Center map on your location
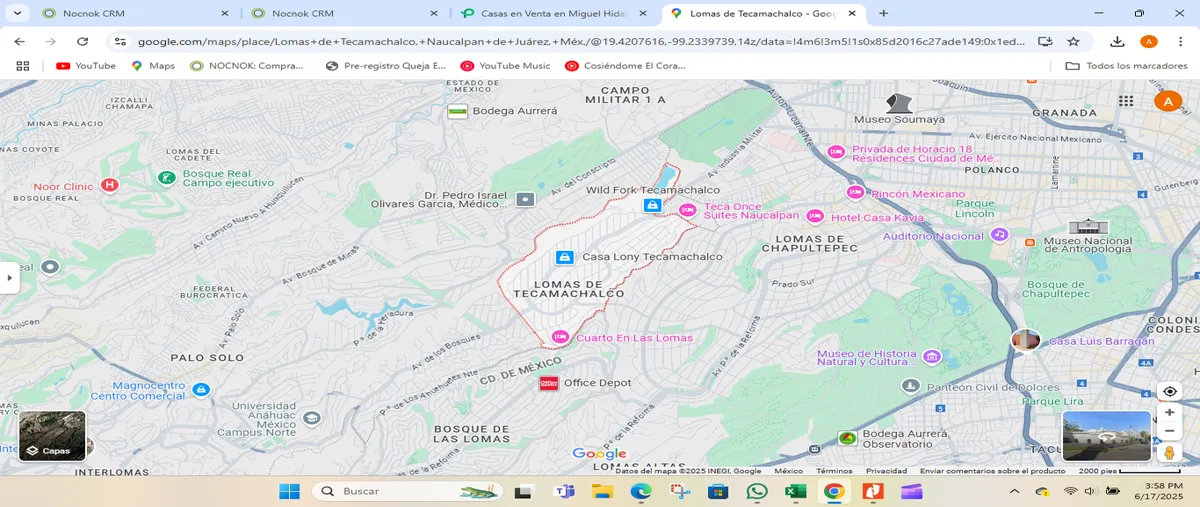1200x507 pixels. [x=1169, y=391]
